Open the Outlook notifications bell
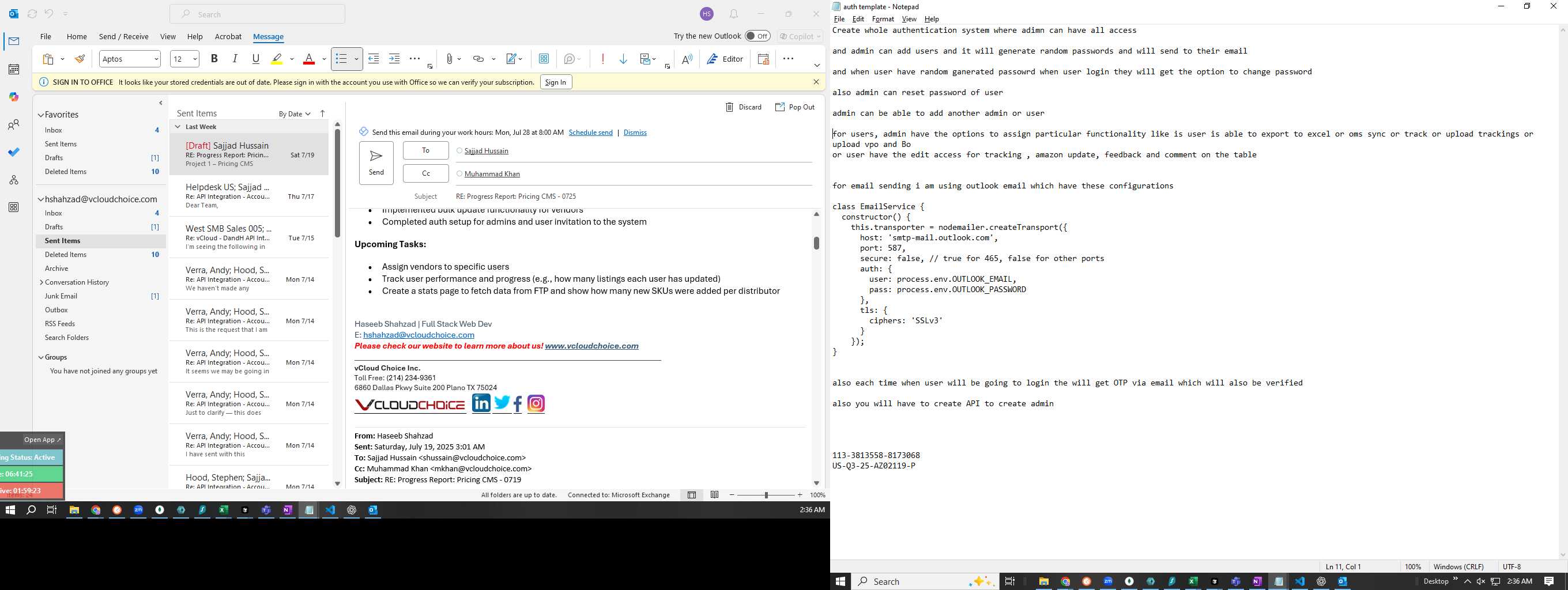Screen dimensions: 1568x590 tap(734, 14)
